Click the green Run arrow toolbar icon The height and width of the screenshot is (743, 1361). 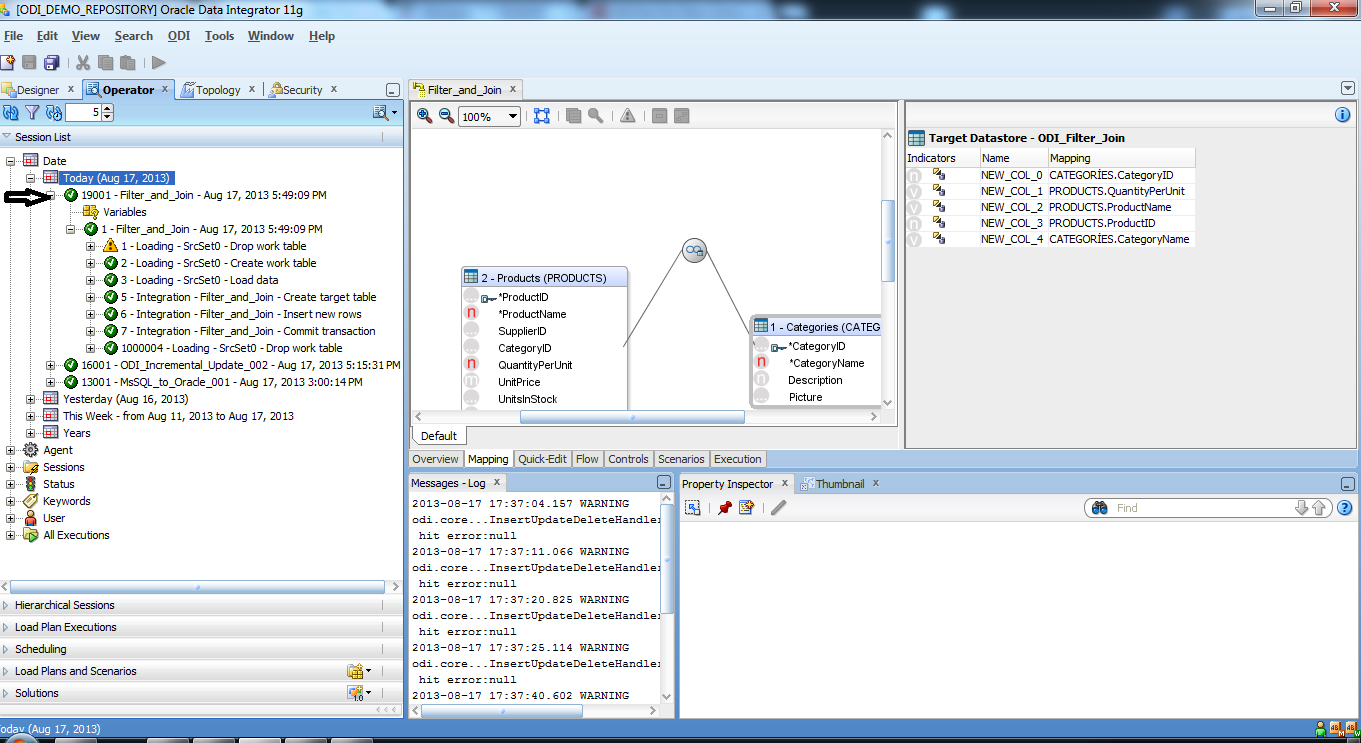pos(159,62)
